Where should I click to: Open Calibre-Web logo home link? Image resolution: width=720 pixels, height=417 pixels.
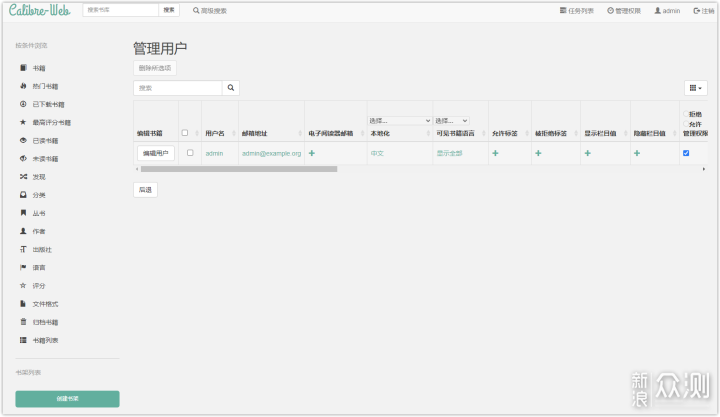point(39,10)
